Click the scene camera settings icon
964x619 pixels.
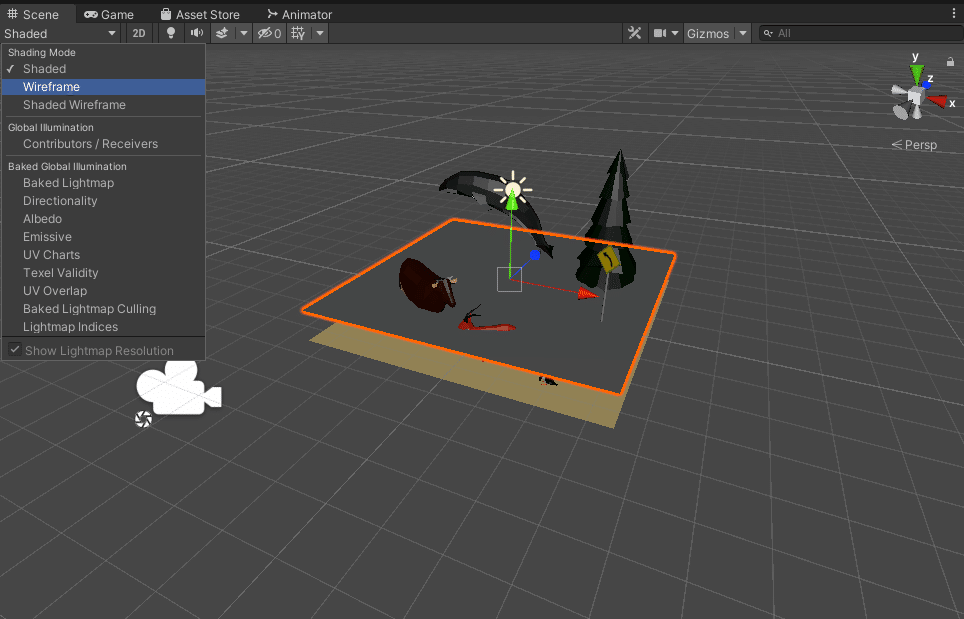660,33
